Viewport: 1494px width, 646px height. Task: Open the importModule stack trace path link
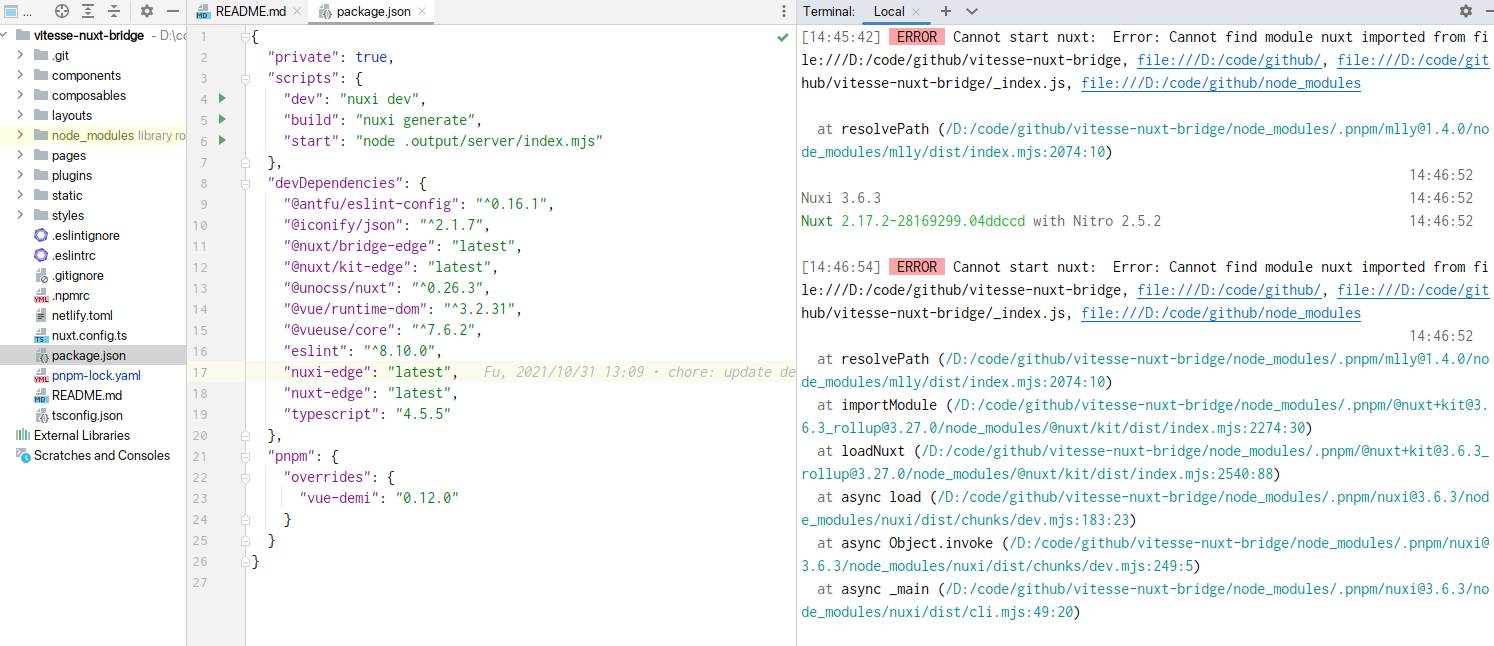pyautogui.click(x=1145, y=416)
